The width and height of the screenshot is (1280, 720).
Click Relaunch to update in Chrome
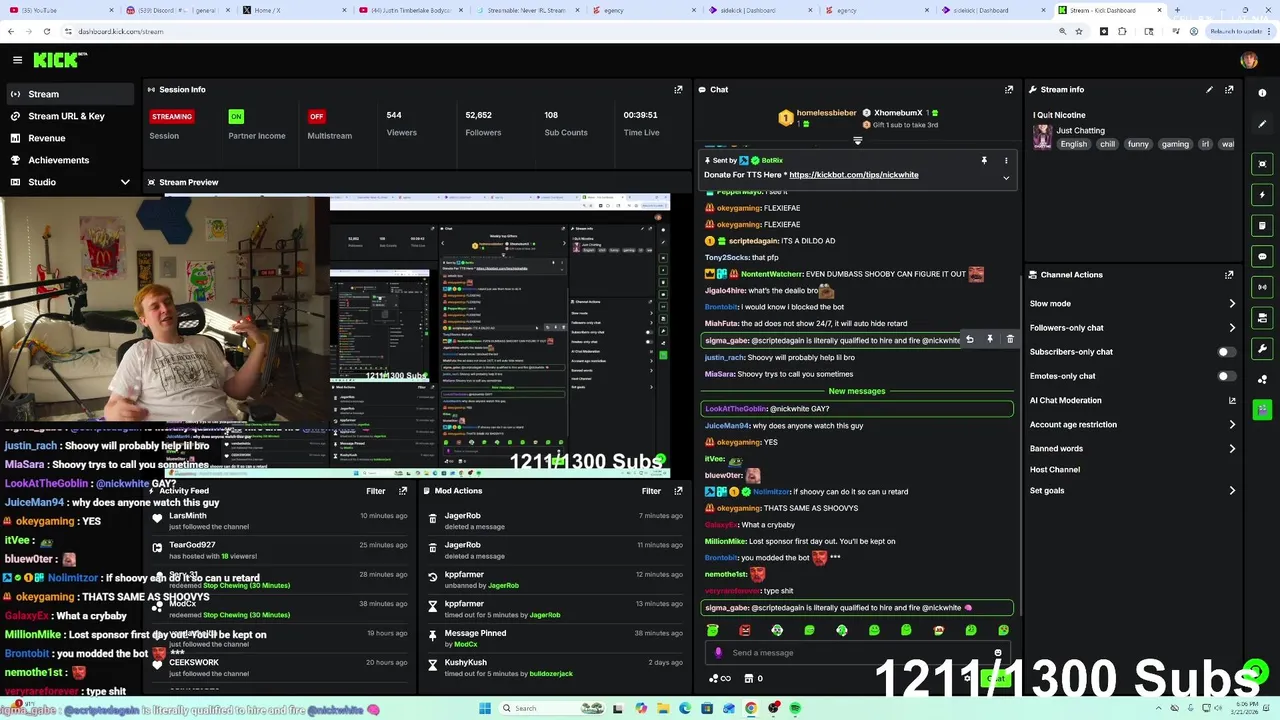click(x=1239, y=31)
